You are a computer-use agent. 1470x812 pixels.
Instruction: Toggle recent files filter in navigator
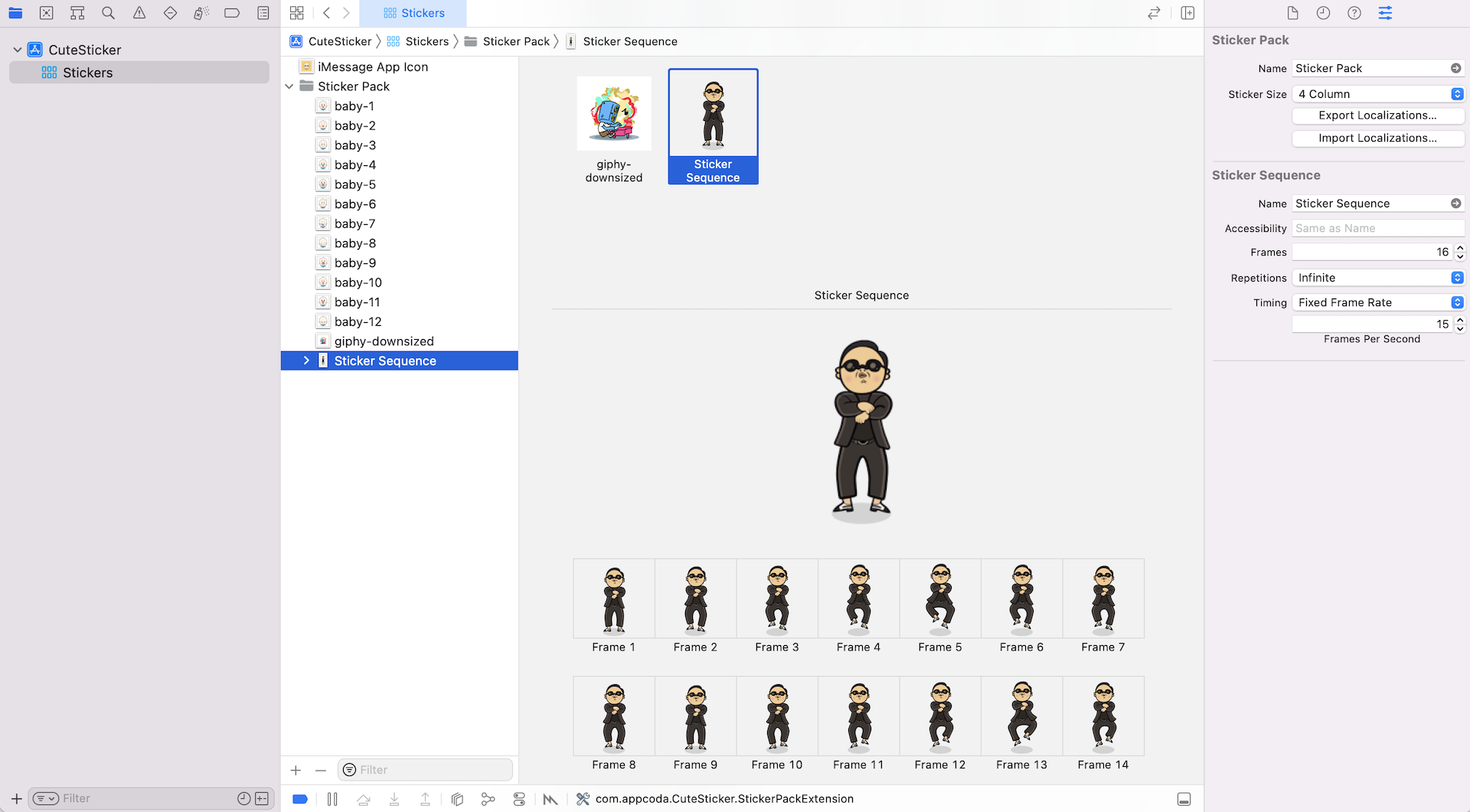243,798
